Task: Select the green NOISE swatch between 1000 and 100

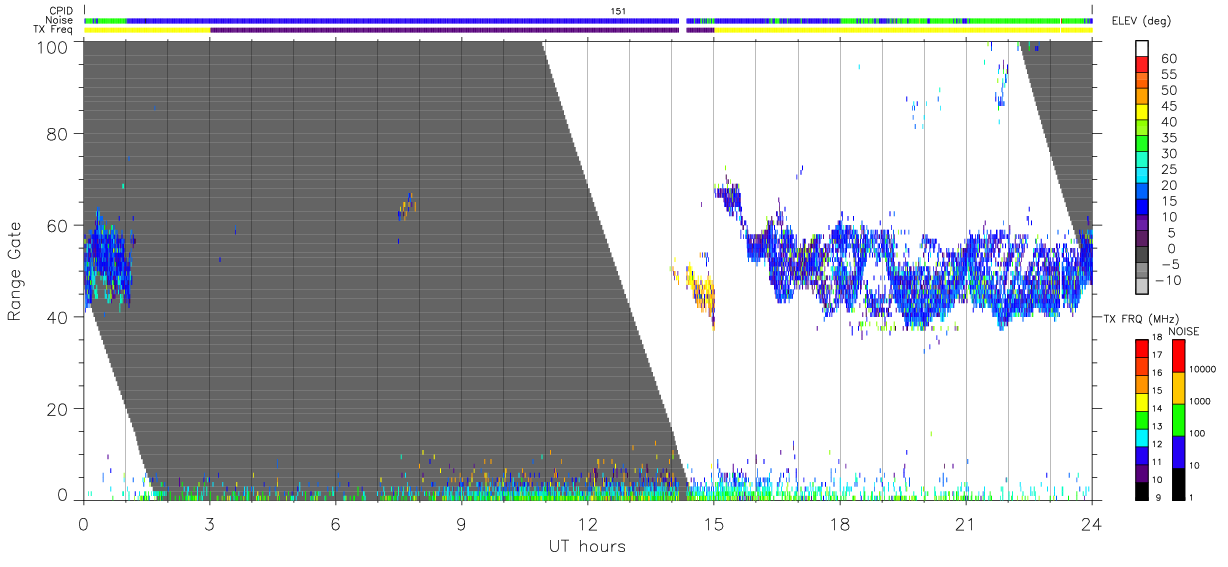Action: tap(1179, 419)
